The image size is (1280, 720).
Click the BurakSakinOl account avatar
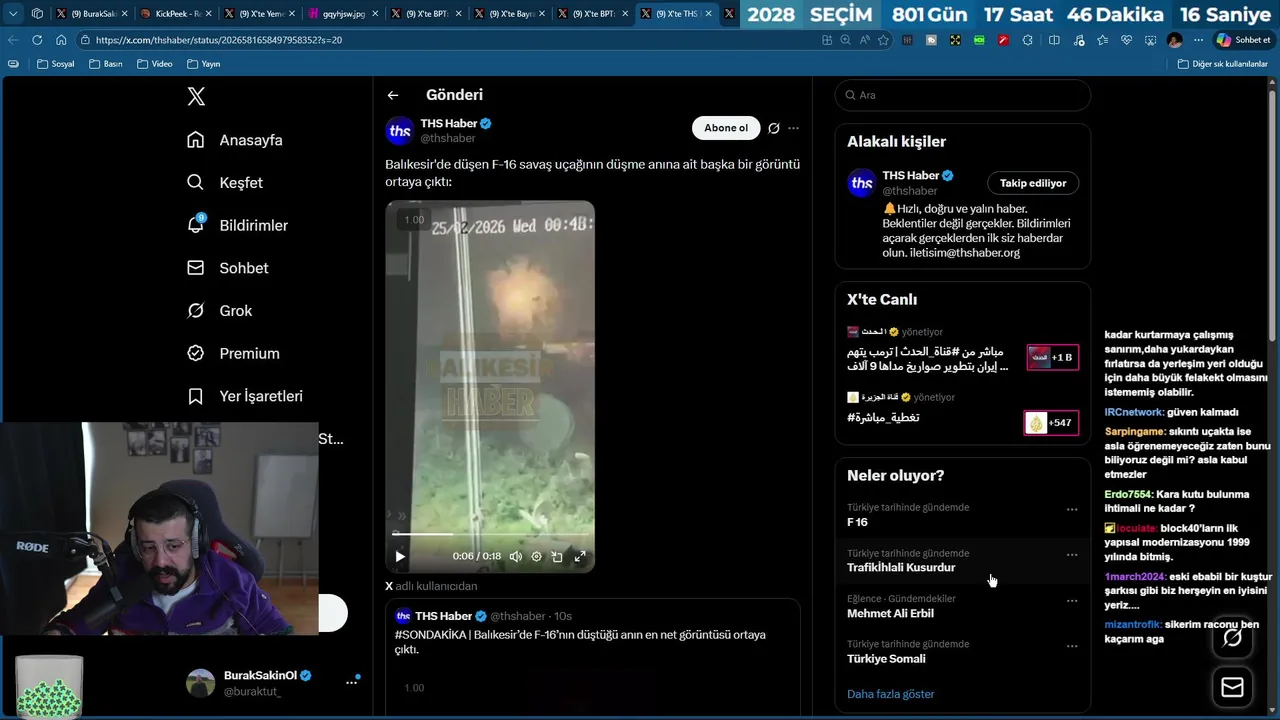pos(201,683)
